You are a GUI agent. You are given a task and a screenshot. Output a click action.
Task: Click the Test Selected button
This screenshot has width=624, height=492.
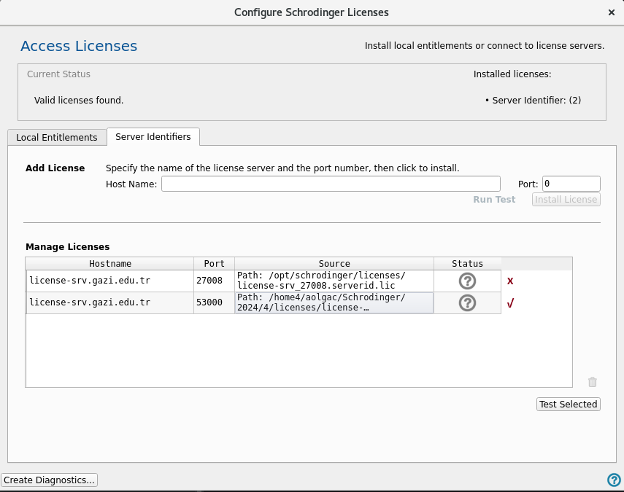click(568, 404)
